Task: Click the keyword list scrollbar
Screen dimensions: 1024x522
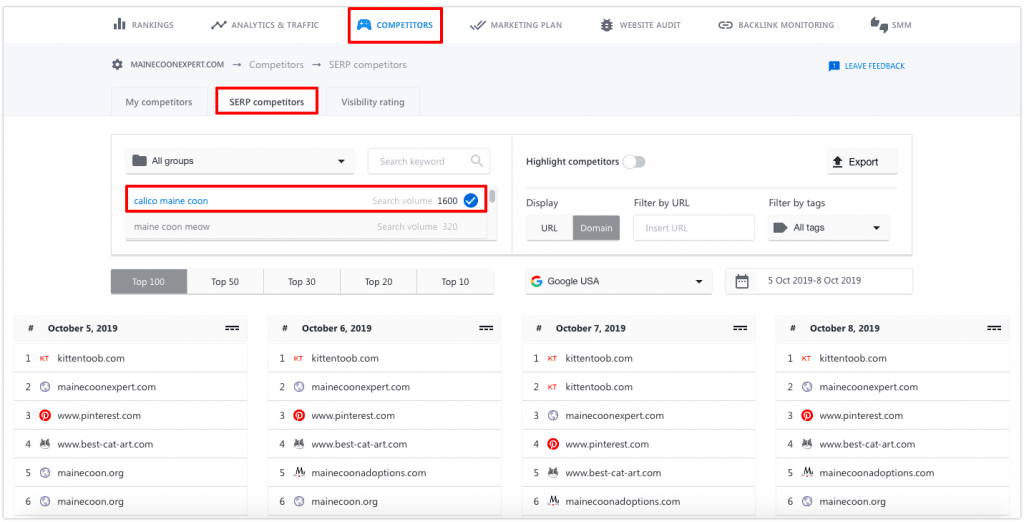Action: tap(492, 197)
